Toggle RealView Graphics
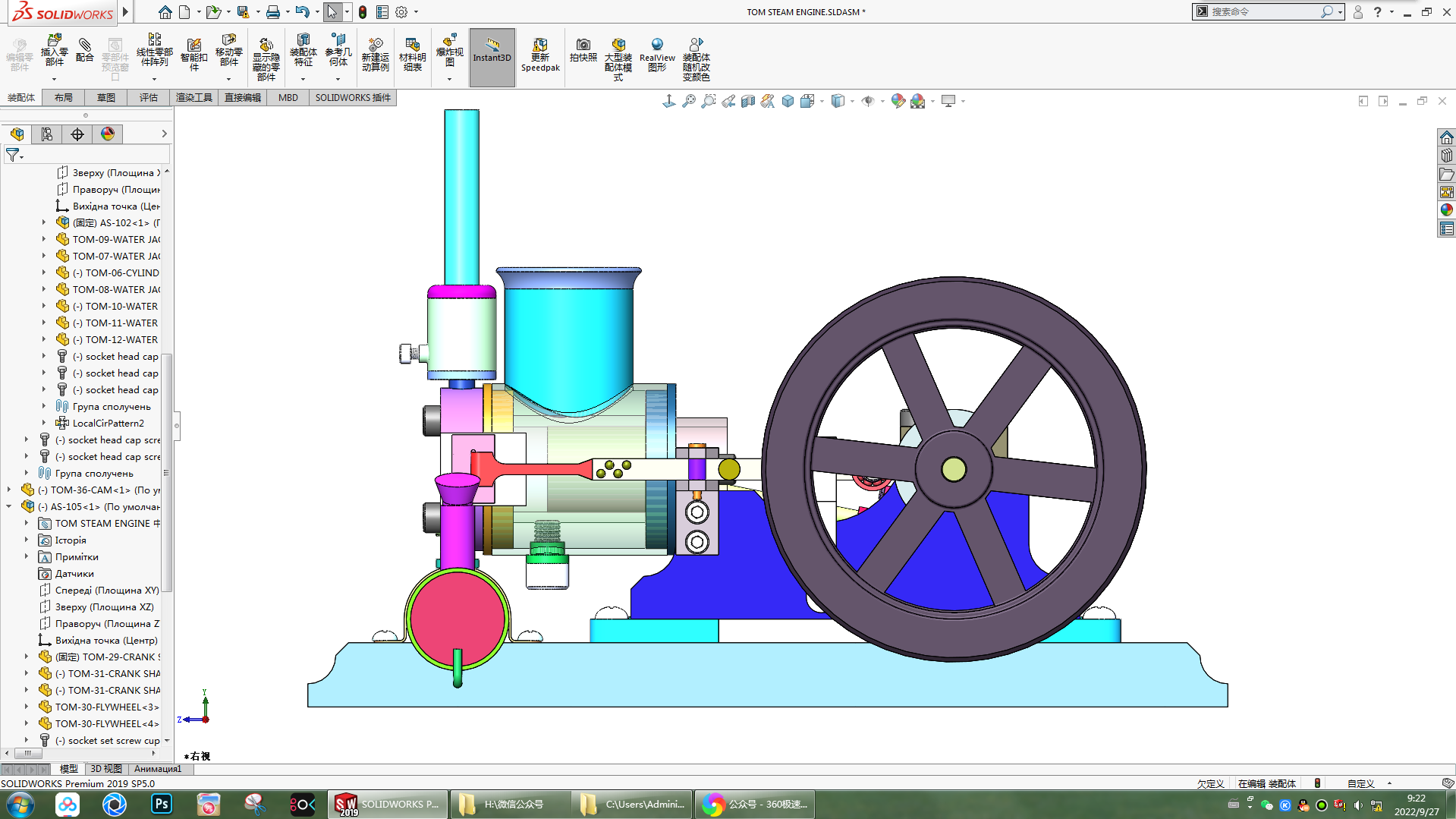Image resolution: width=1456 pixels, height=819 pixels. (x=657, y=55)
